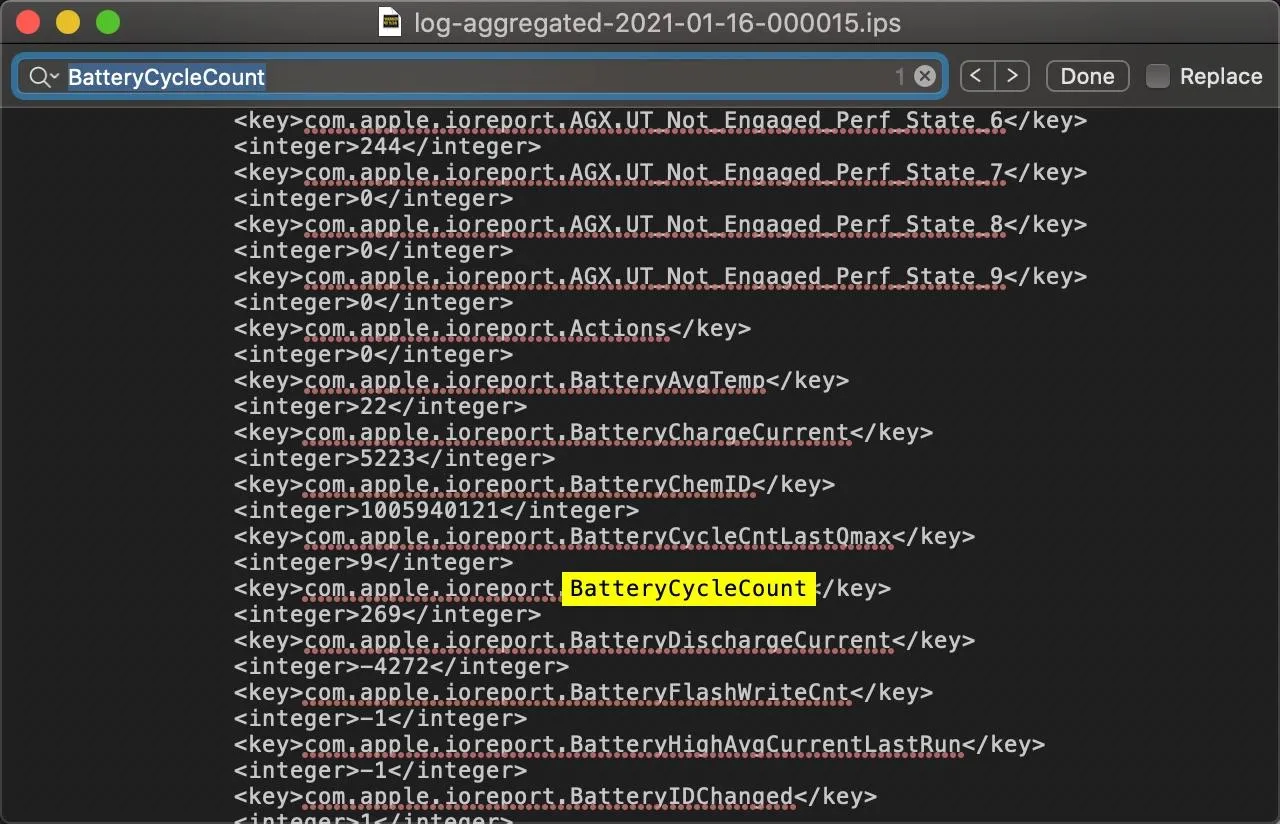
Task: Jump to next search match
Action: click(1012, 76)
